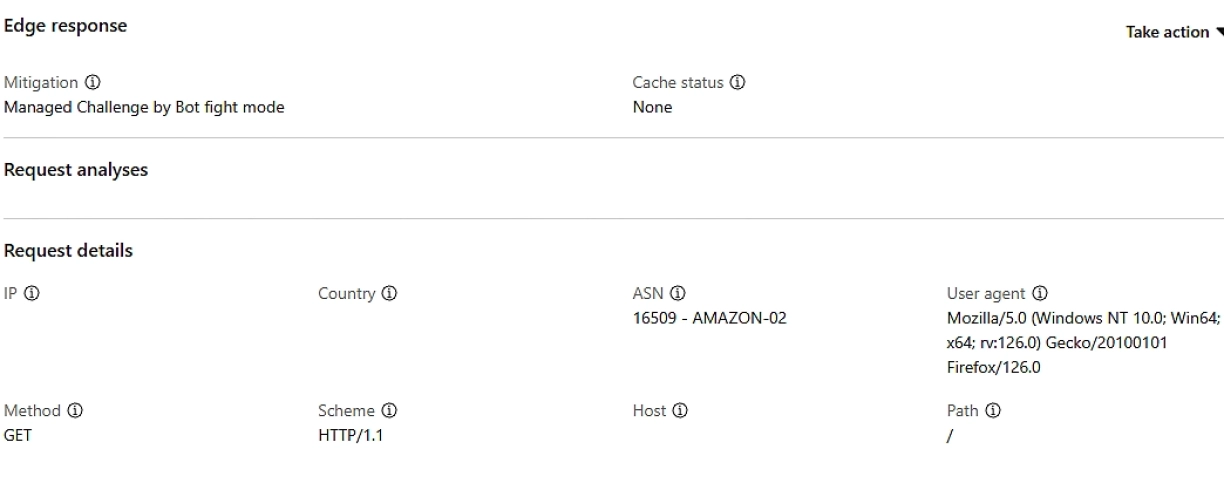Viewport: 1224px width, 483px height.
Task: Click the Request details section heading
Action: (68, 252)
